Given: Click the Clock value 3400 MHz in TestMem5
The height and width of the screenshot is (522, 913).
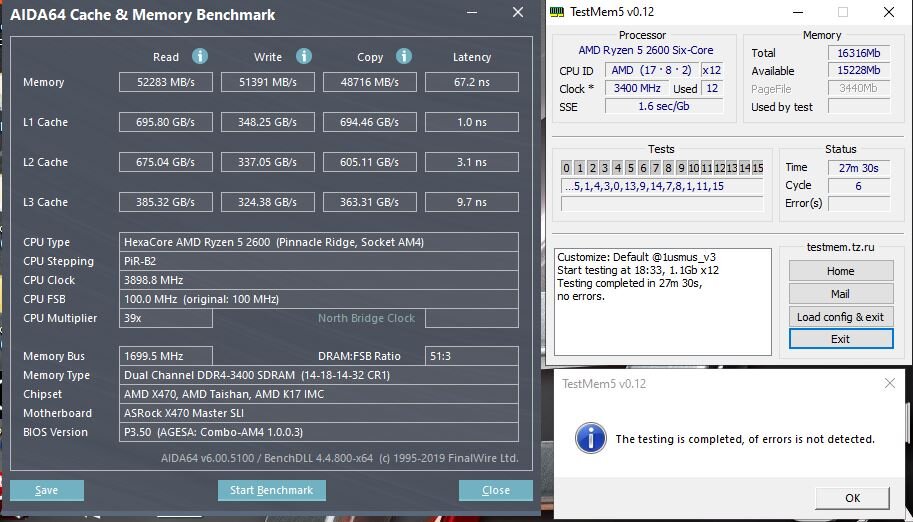Looking at the screenshot, I should [x=637, y=88].
